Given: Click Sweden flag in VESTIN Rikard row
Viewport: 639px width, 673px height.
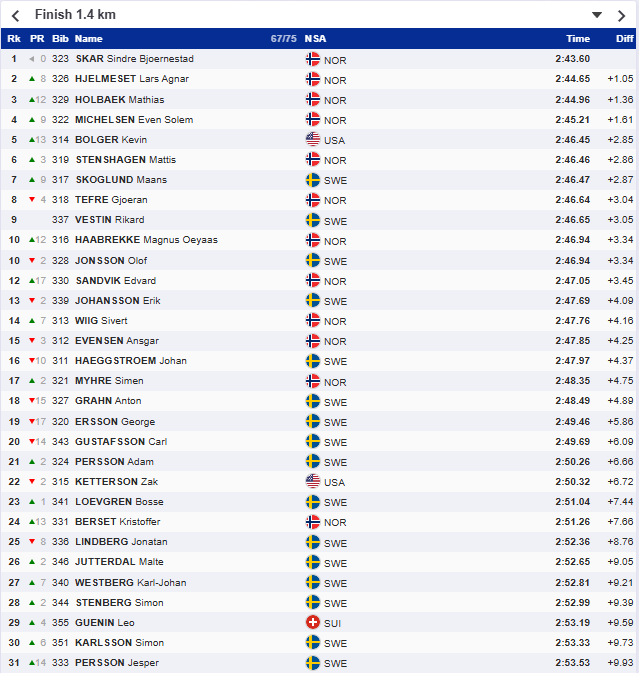Looking at the screenshot, I should pos(313,220).
